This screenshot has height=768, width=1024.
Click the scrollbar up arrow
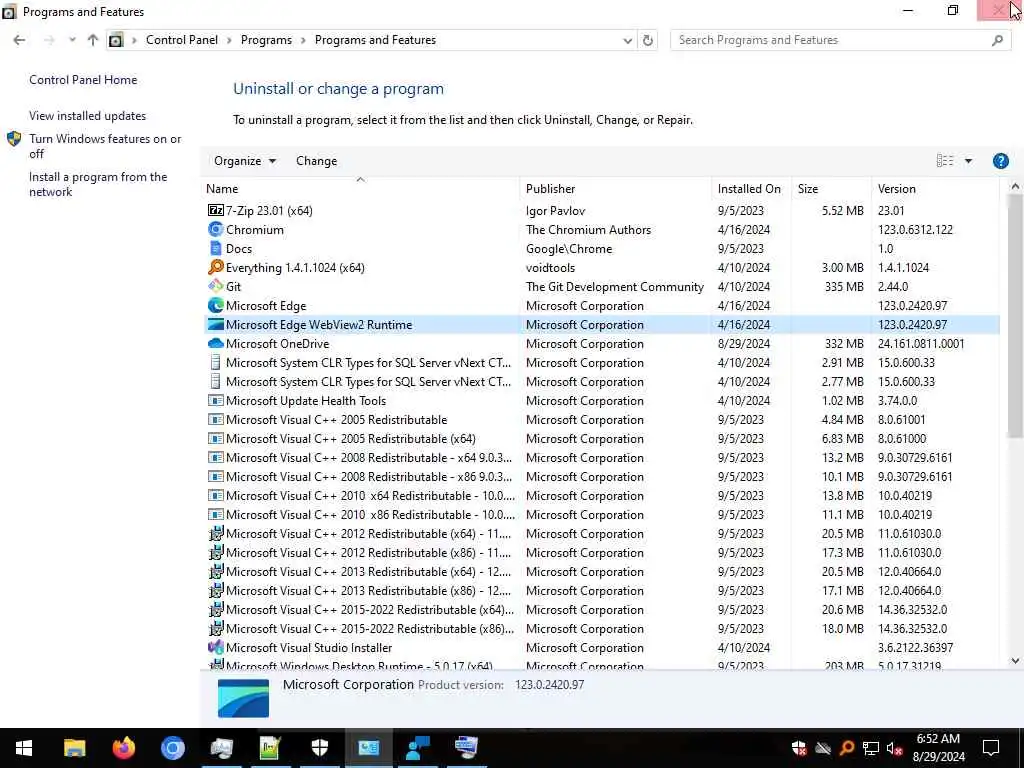click(x=1014, y=187)
